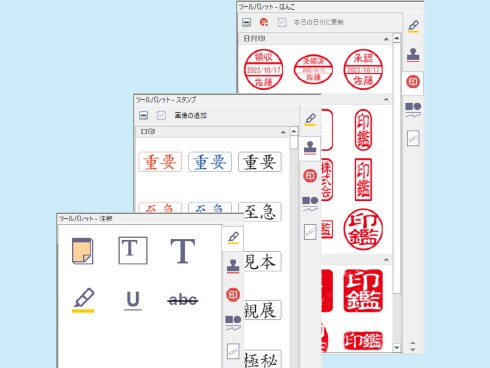The height and width of the screenshot is (368, 490).
Task: Collapse all using minus box in the stamp palette
Action: point(143,116)
